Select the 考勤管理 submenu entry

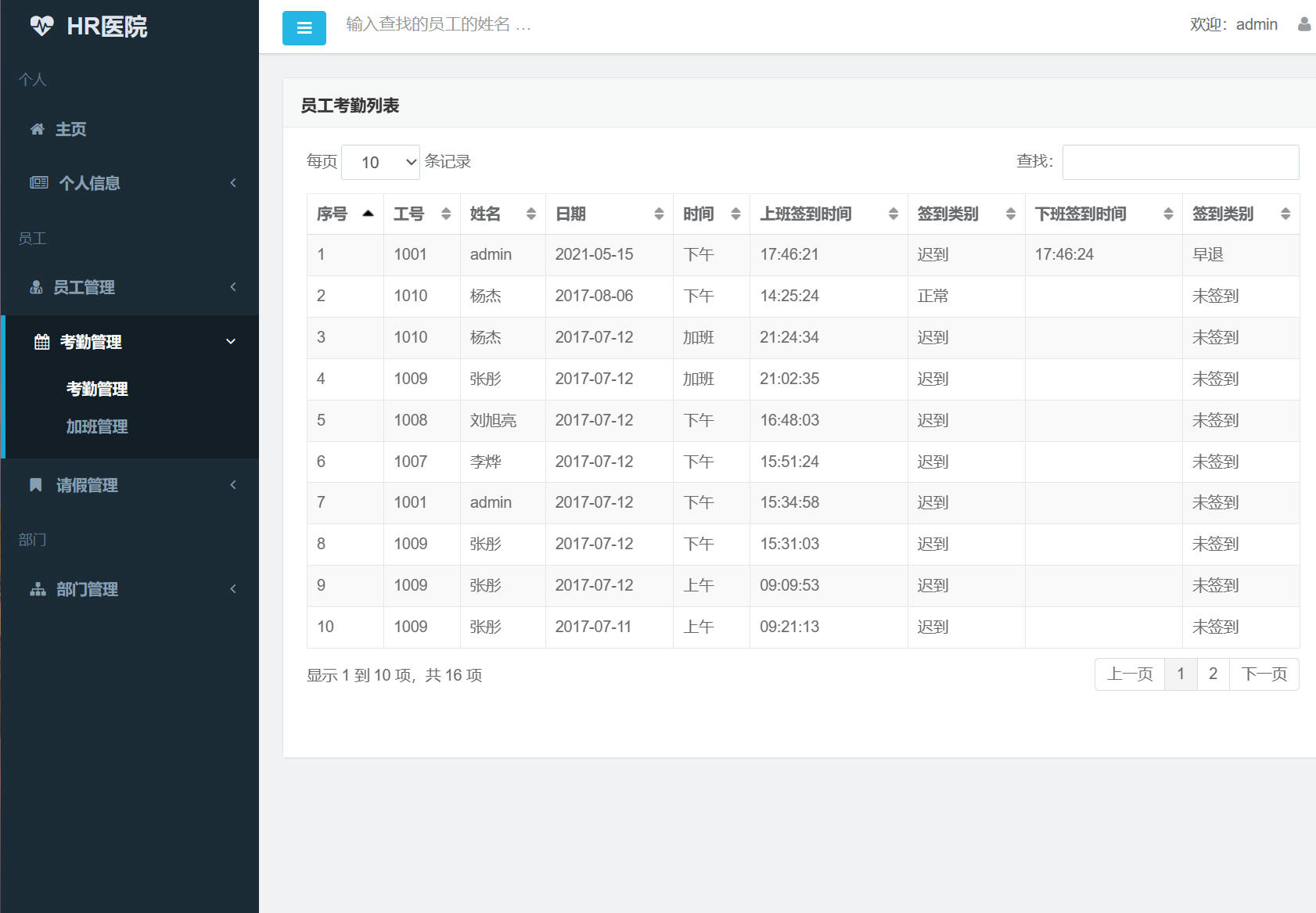click(x=95, y=389)
